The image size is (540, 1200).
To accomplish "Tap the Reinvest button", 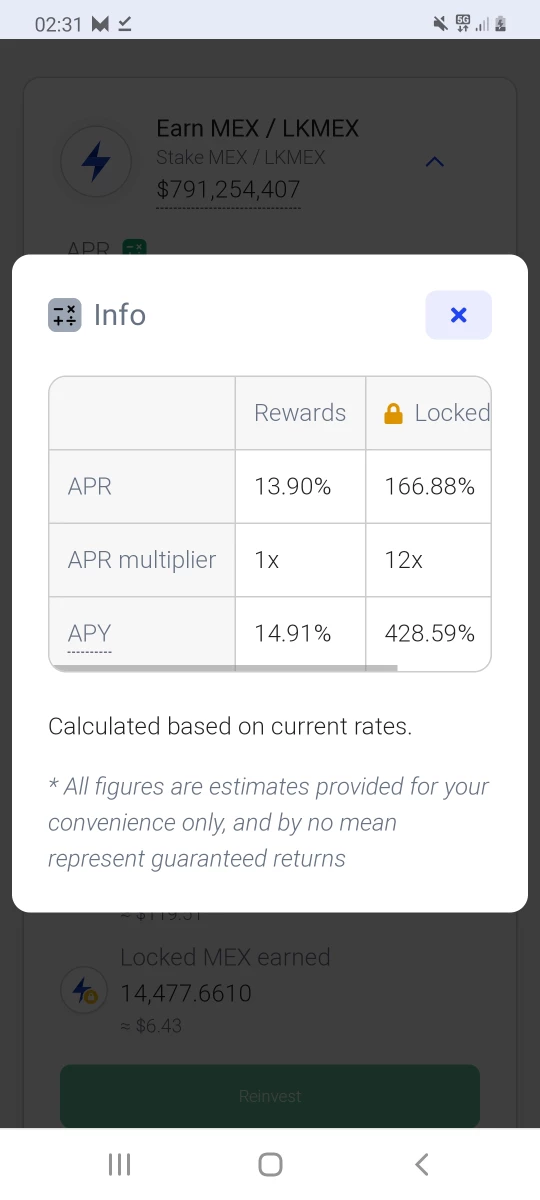I will pyautogui.click(x=270, y=1096).
